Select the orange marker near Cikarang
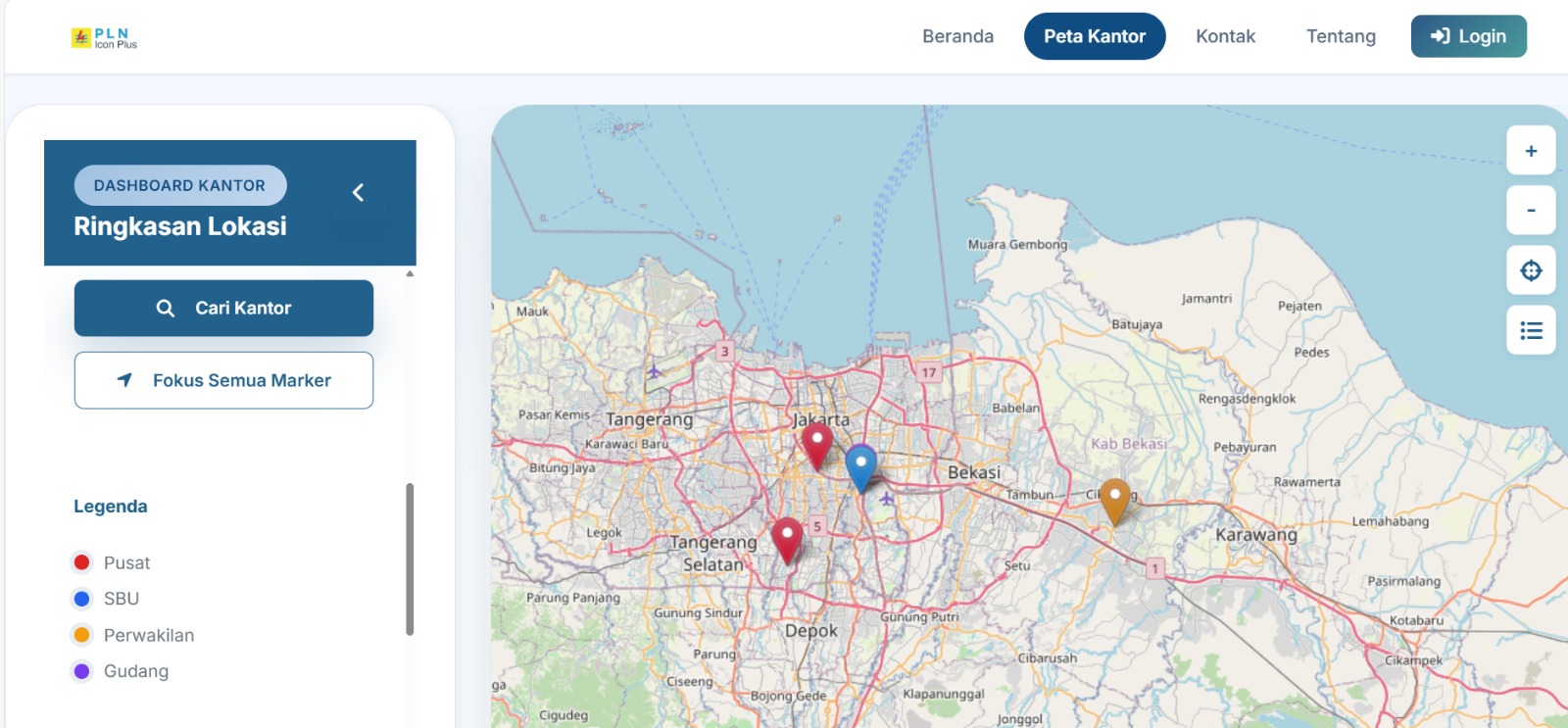Screen dimensions: 1568x728 pos(1114,499)
